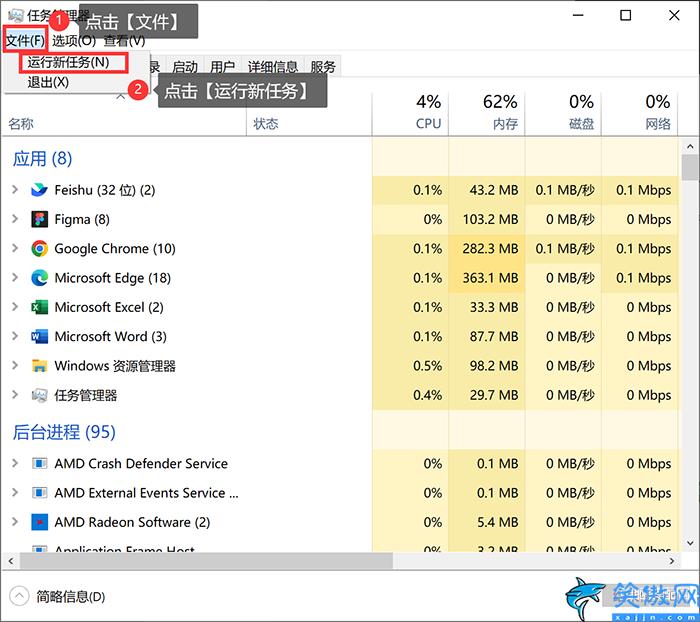Click the Windows 资源管理器 folder icon
The image size is (700, 622).
tap(39, 366)
